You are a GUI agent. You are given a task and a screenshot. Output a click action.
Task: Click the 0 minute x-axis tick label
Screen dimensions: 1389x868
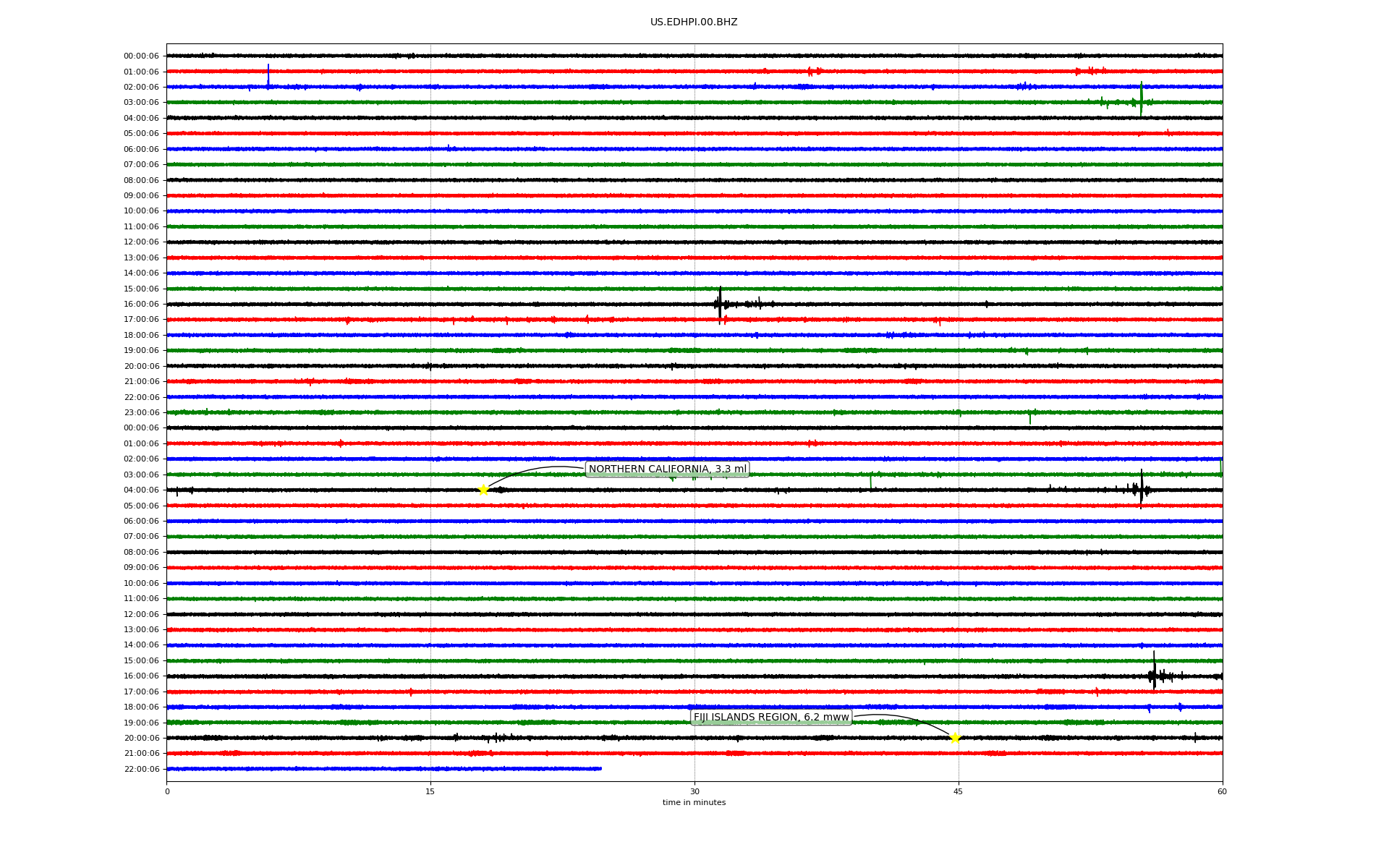click(x=167, y=791)
